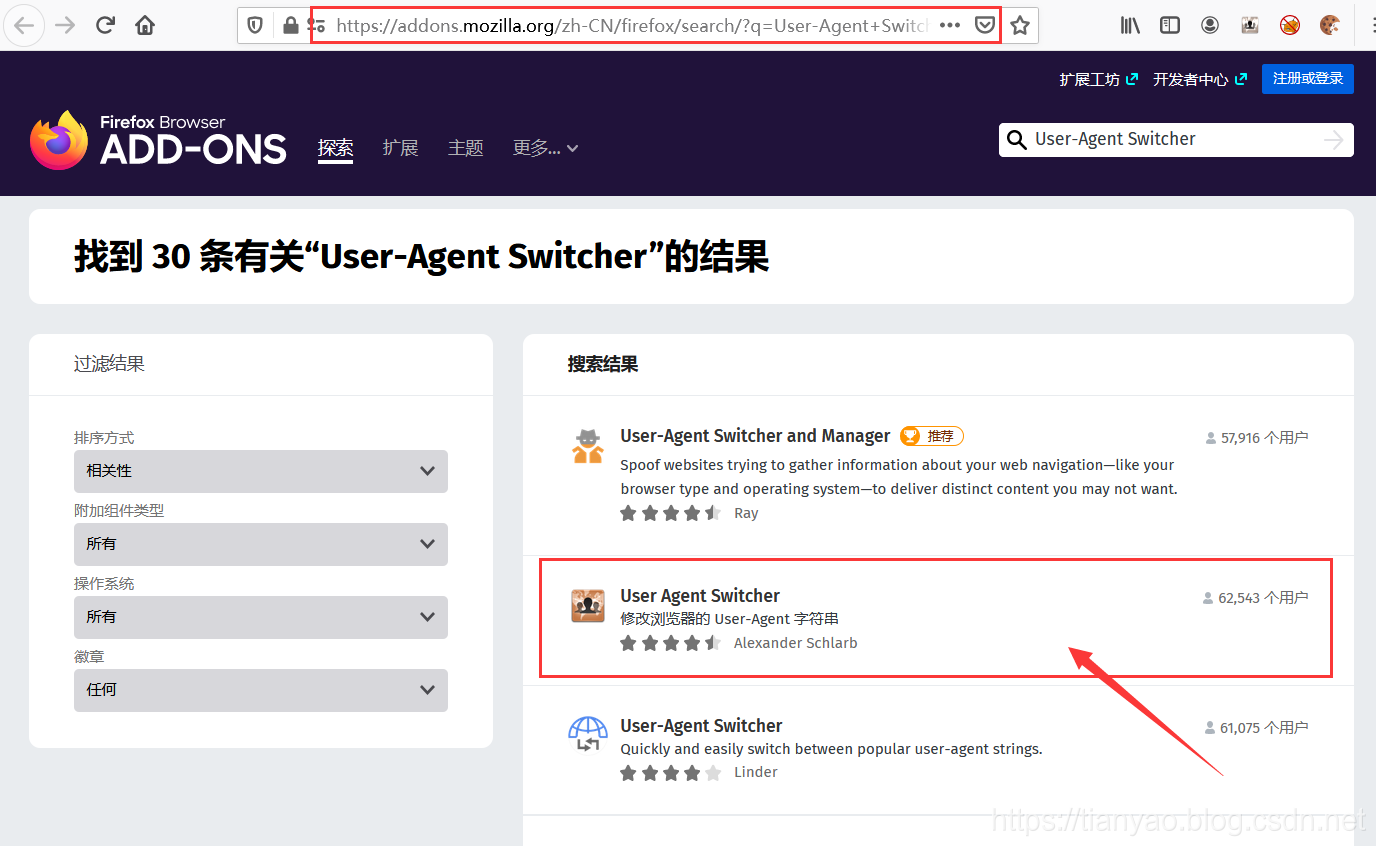Click the search magnifier icon in add-ons search
The height and width of the screenshot is (846, 1376).
tap(1016, 140)
